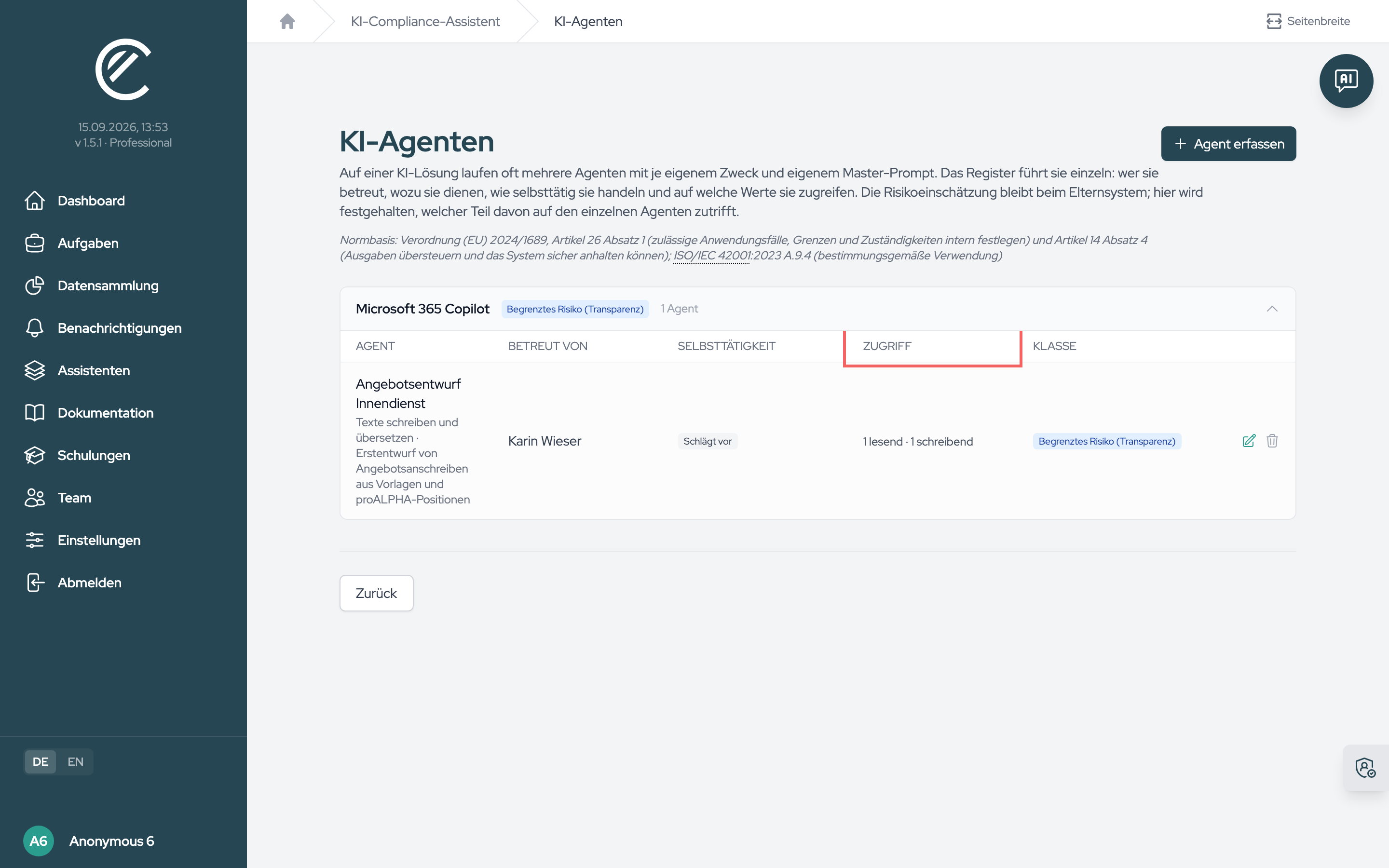Image resolution: width=1389 pixels, height=868 pixels.
Task: Collapse the Microsoft 365 Copilot section
Action: click(x=1272, y=309)
